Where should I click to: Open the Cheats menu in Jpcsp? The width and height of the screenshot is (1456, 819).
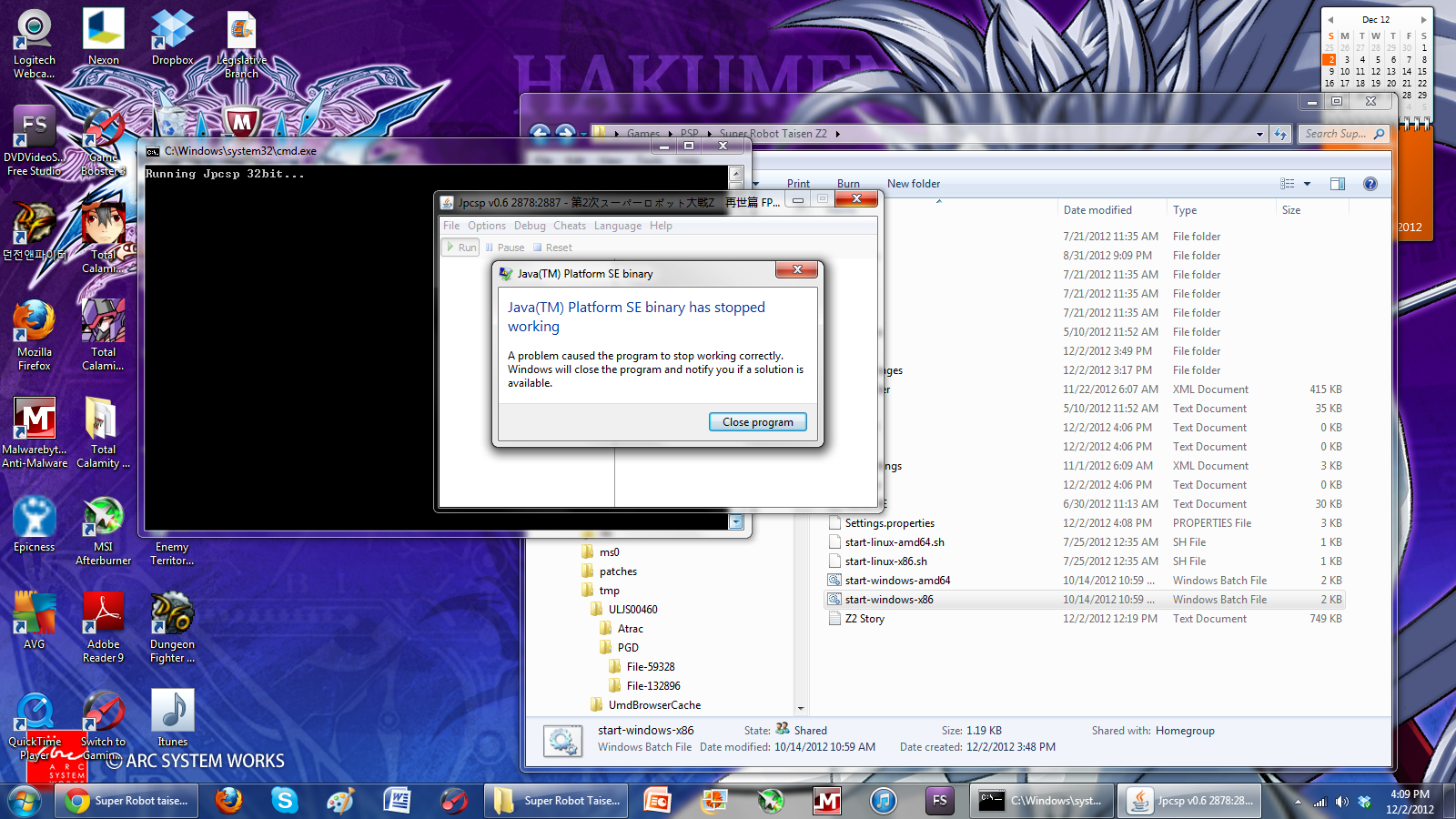[x=570, y=226]
